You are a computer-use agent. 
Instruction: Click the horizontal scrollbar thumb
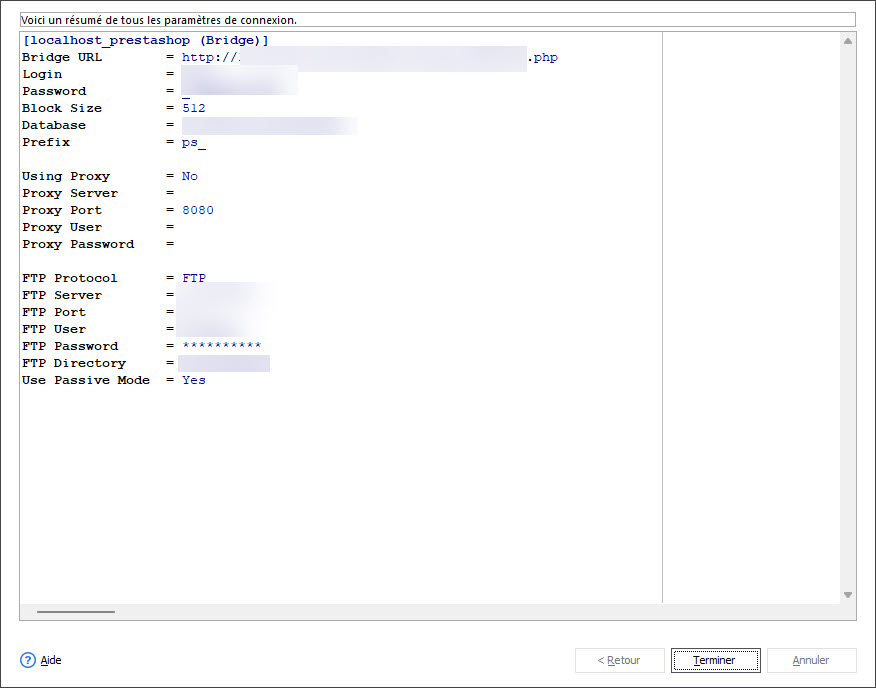(76, 612)
